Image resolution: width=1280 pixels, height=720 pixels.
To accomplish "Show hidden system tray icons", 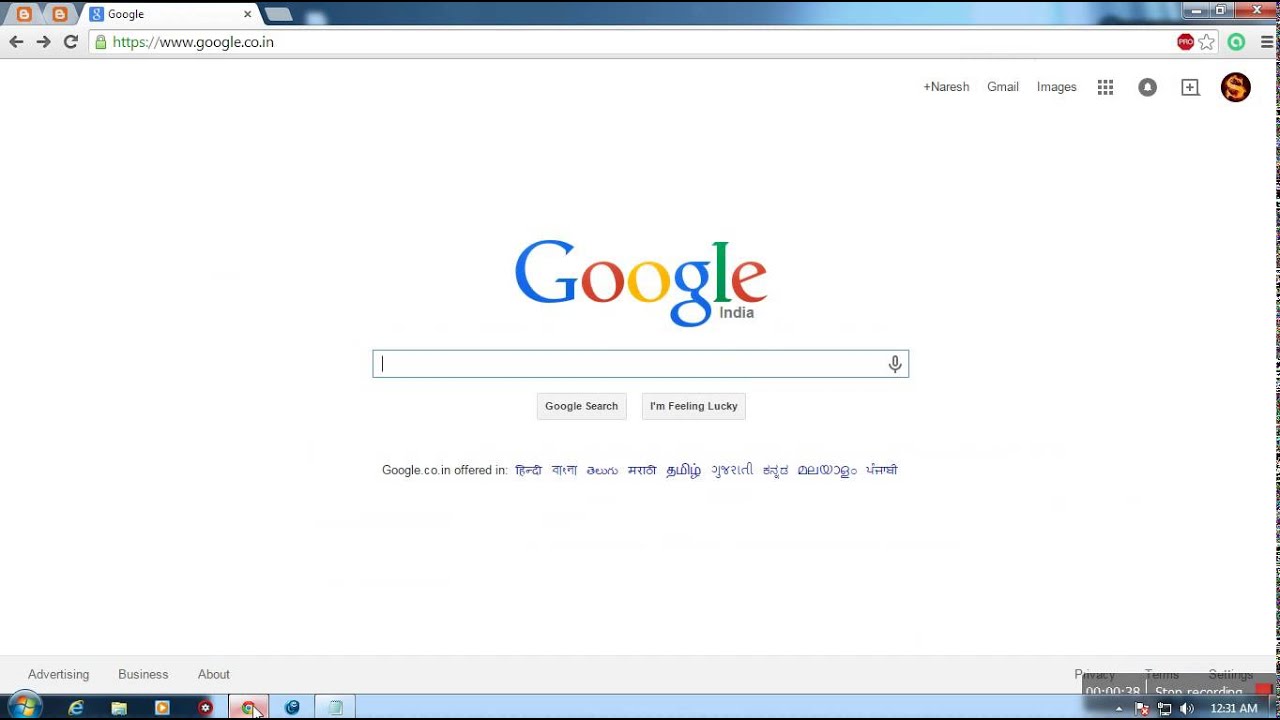I will tap(1119, 708).
